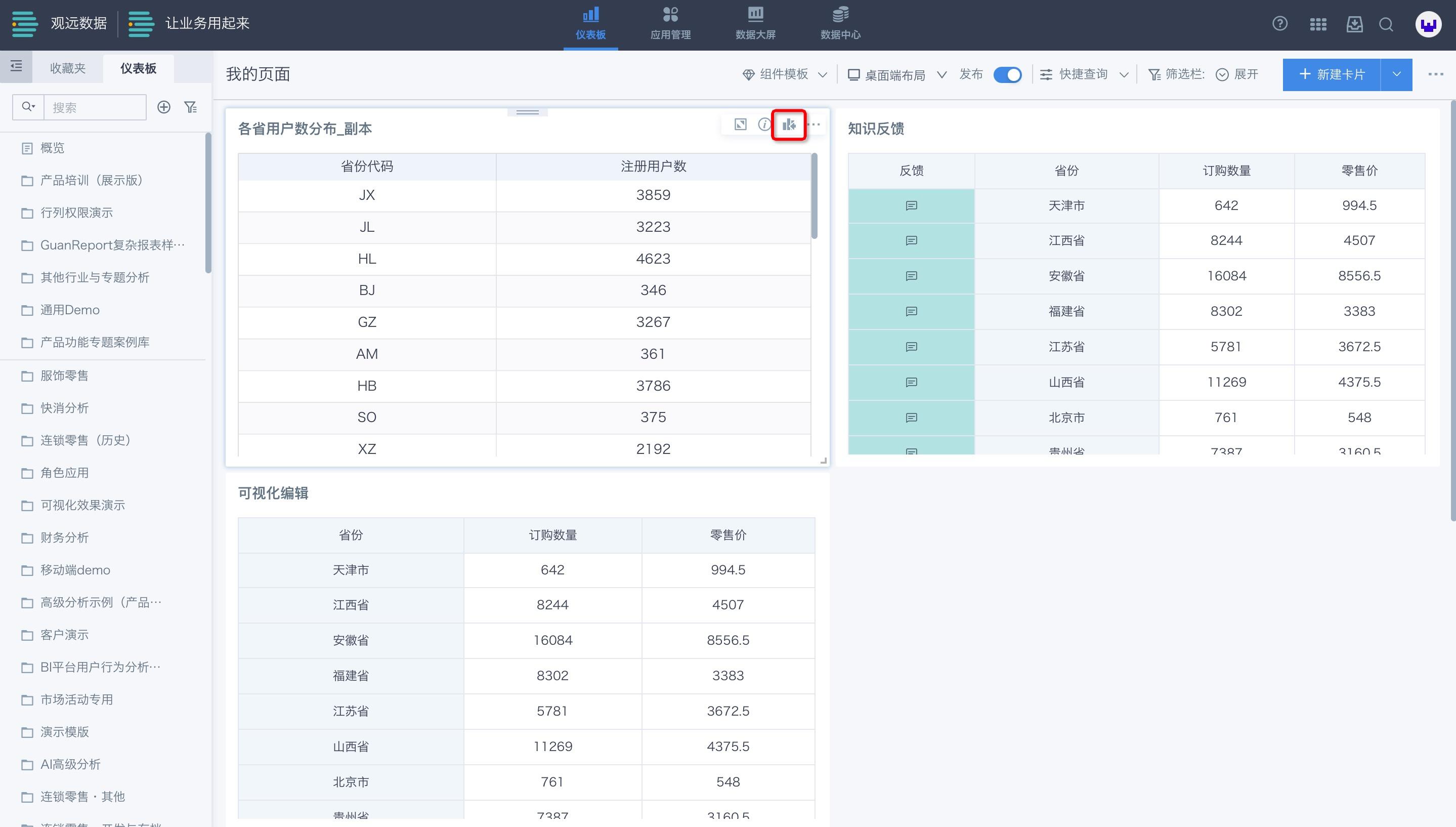Click 订购数量 header in 知识反馈 table
The height and width of the screenshot is (827, 1456).
pyautogui.click(x=1226, y=171)
